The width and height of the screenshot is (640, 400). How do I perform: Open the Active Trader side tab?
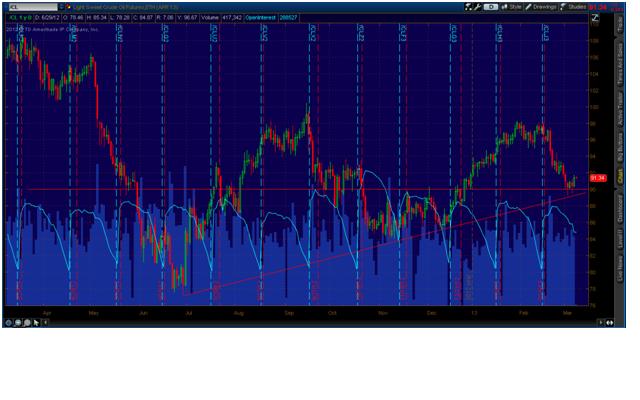pos(620,109)
